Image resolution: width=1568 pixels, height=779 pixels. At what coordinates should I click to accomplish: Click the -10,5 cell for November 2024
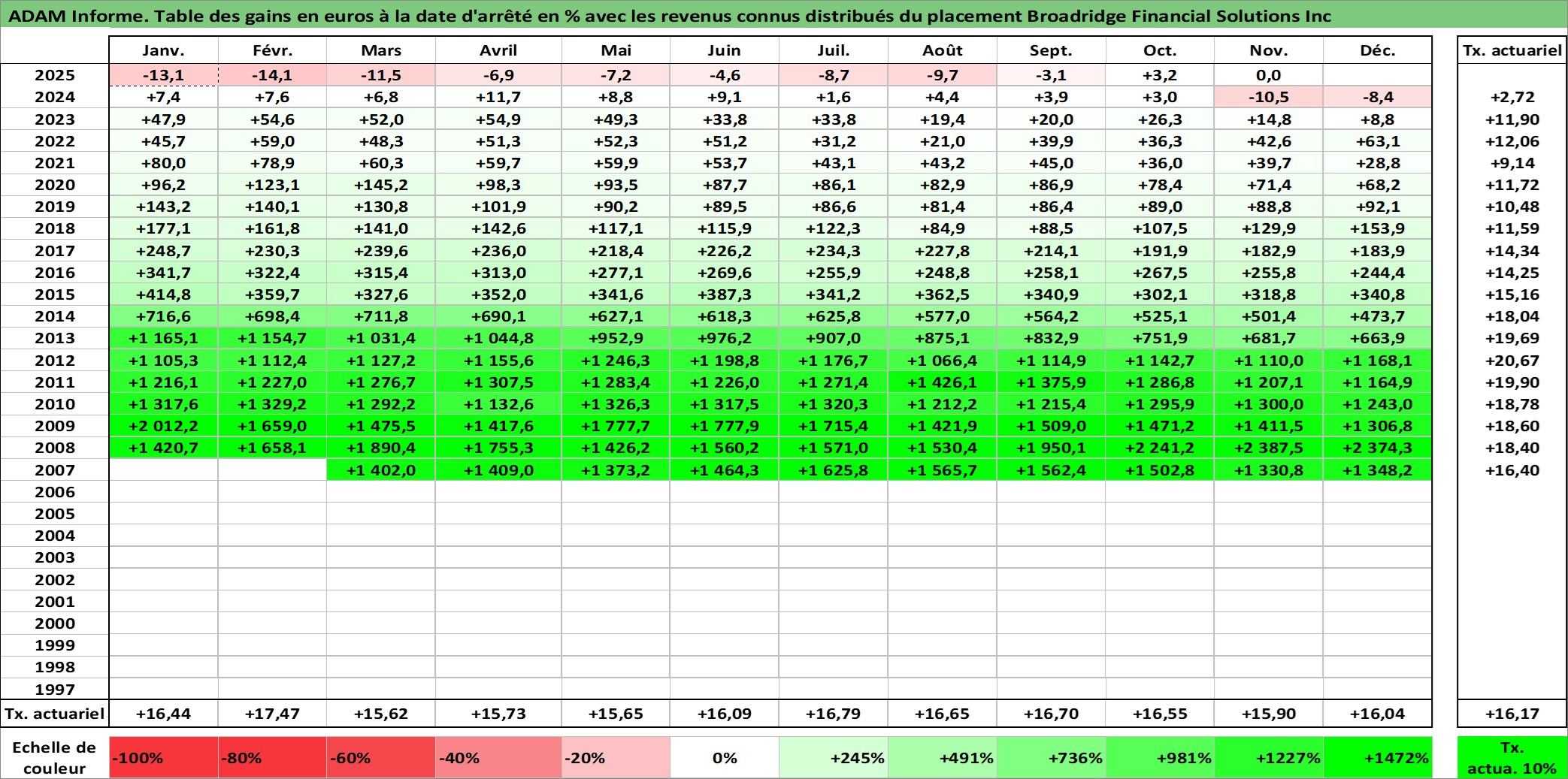[x=1269, y=97]
